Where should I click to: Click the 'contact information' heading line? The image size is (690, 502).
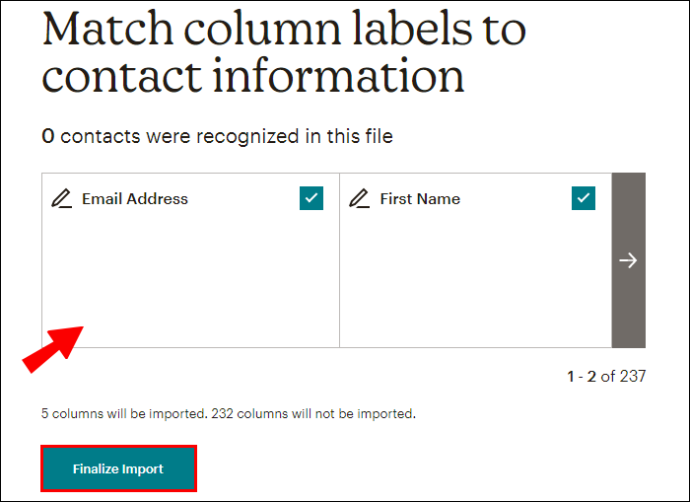click(253, 76)
